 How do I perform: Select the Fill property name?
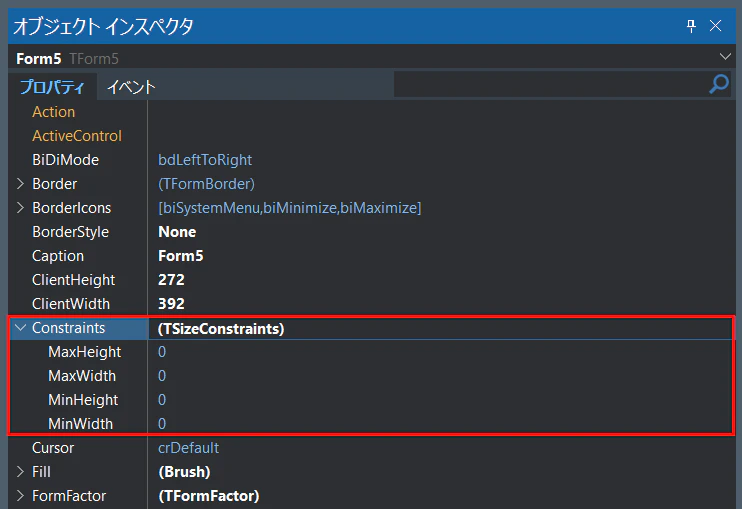coord(41,472)
